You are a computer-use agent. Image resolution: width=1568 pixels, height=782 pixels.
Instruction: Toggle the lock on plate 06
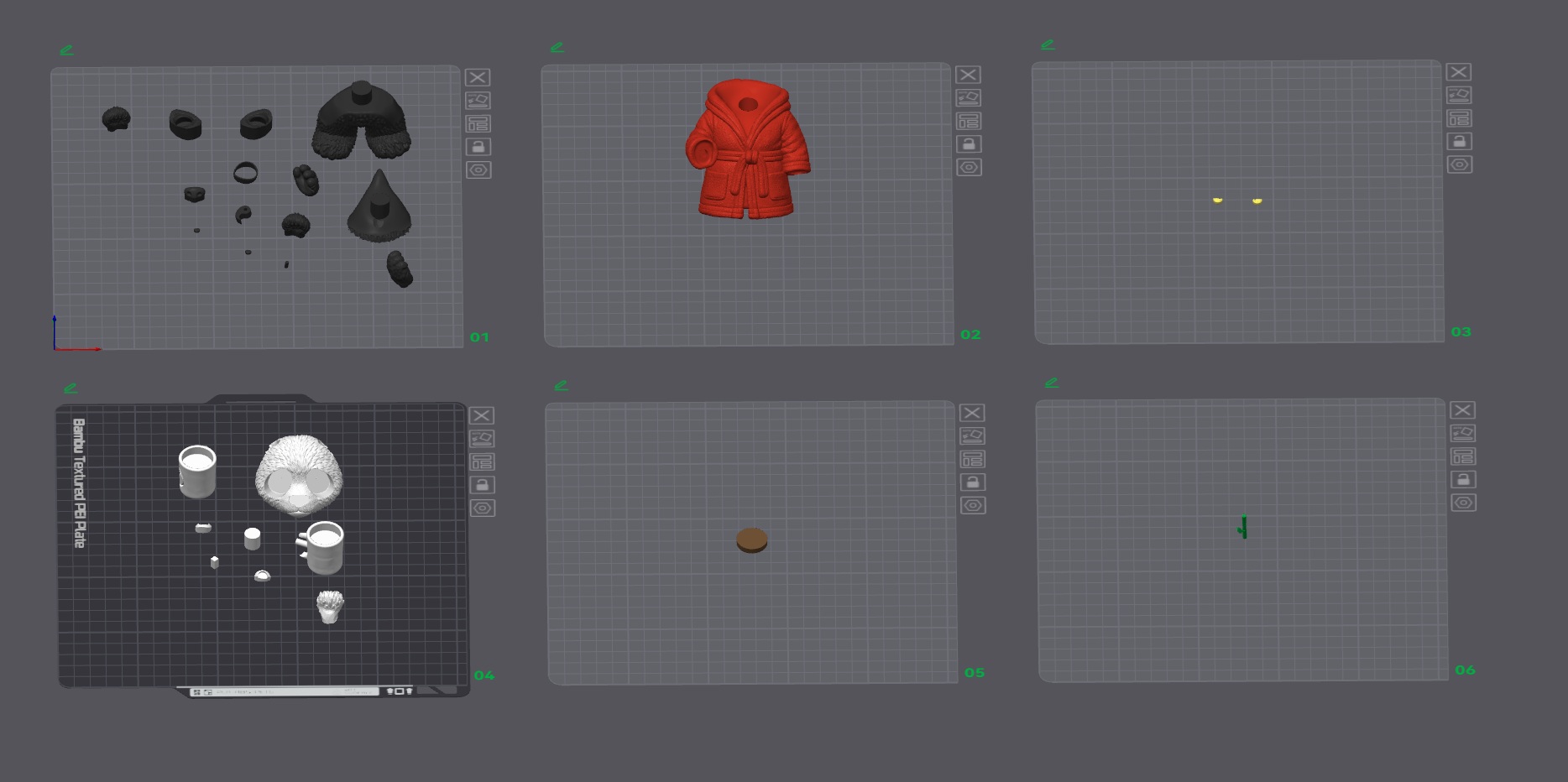pos(1462,480)
